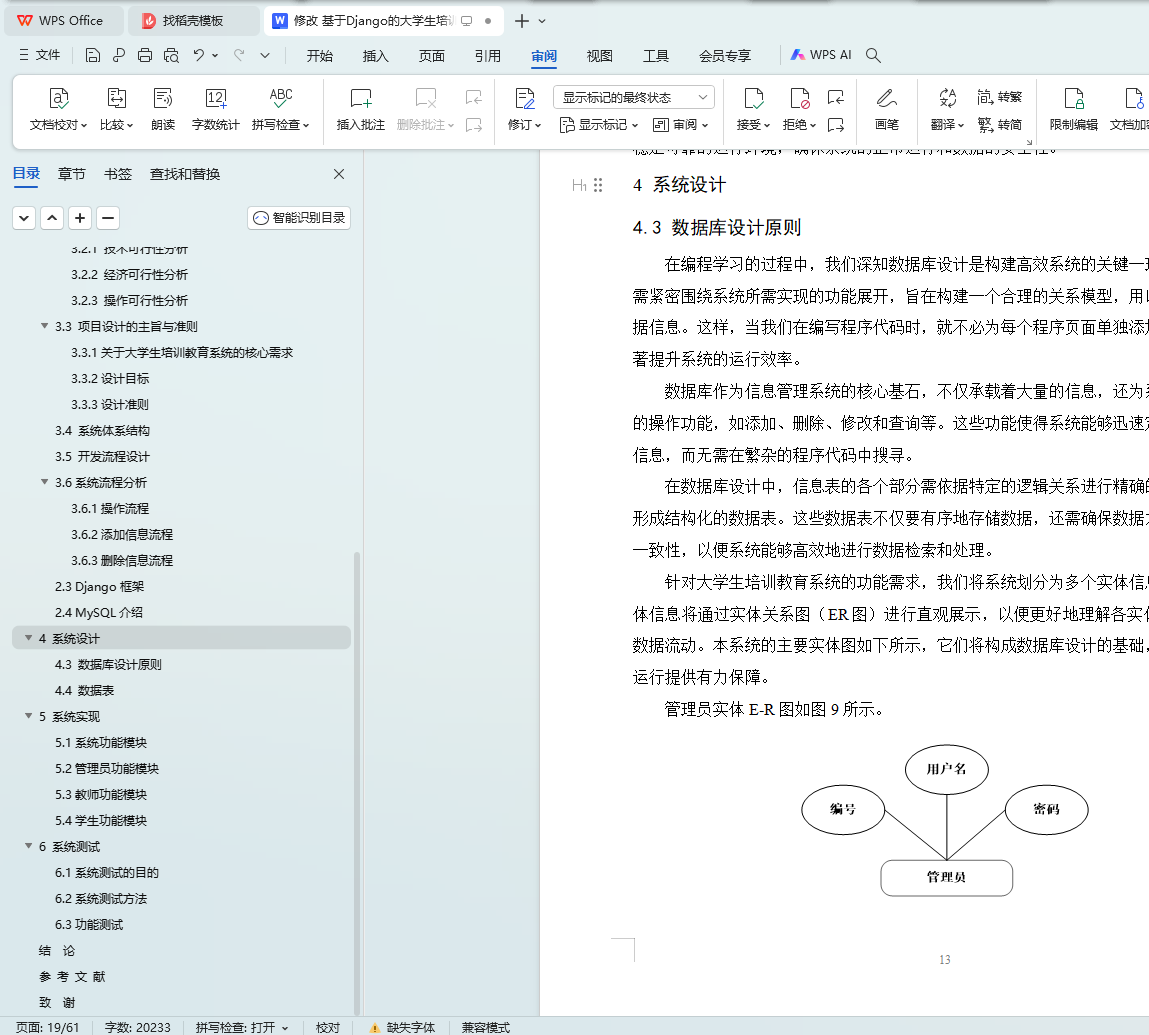Convert text with 转简
The height and width of the screenshot is (1035, 1149).
(1000, 125)
